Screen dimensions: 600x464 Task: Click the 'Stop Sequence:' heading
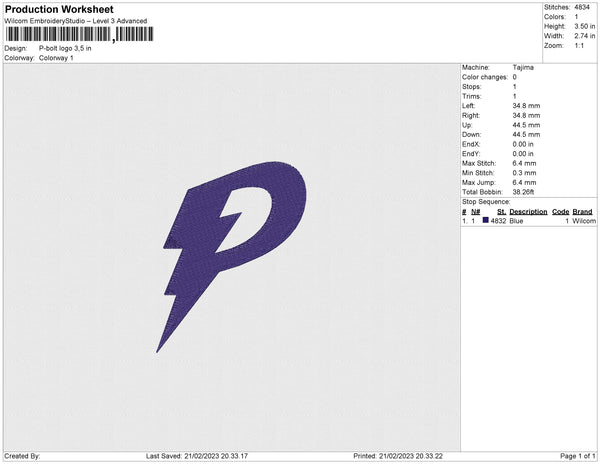[x=486, y=202]
